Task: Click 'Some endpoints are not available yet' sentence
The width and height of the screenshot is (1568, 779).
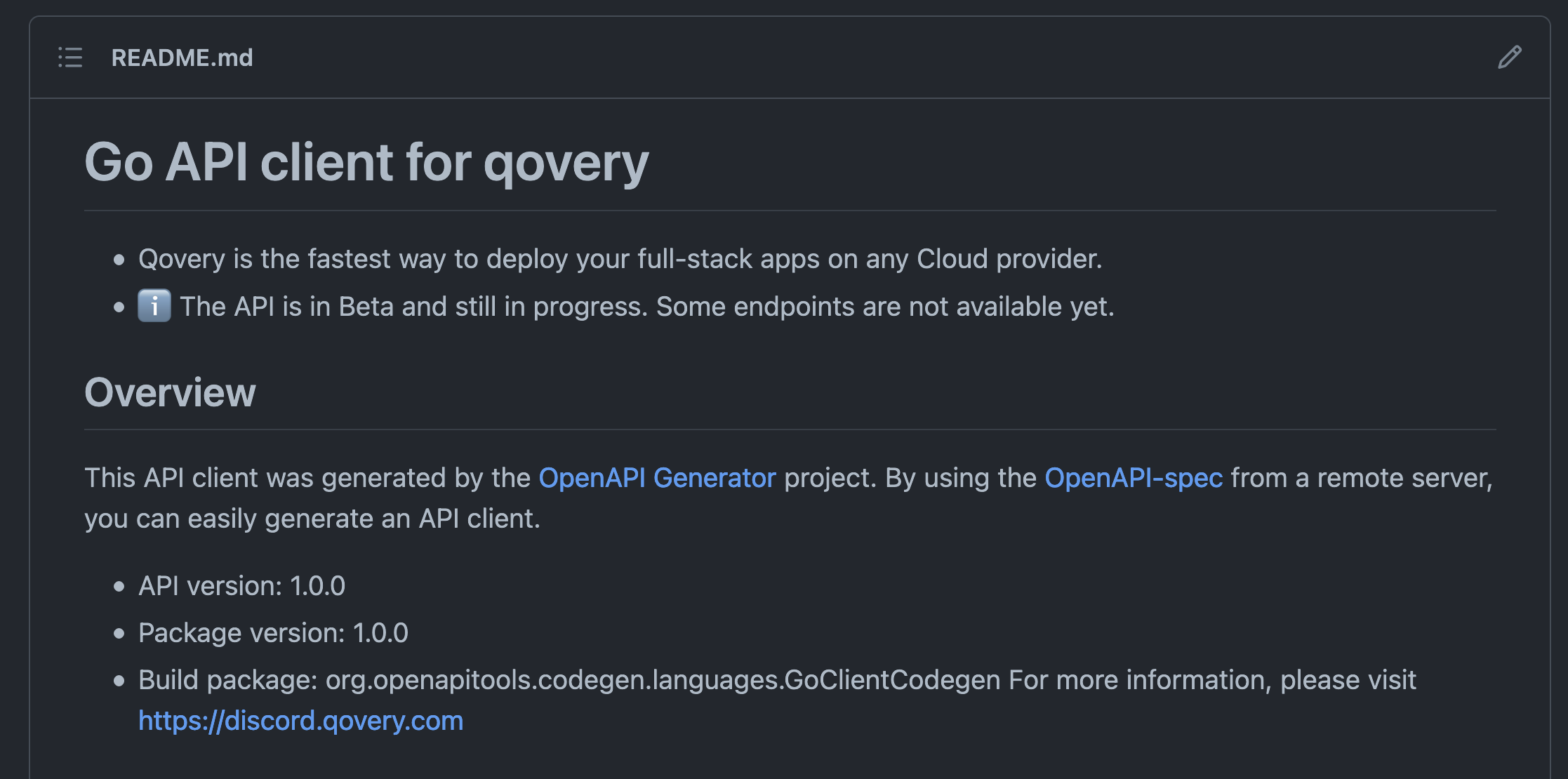Action: (x=884, y=307)
